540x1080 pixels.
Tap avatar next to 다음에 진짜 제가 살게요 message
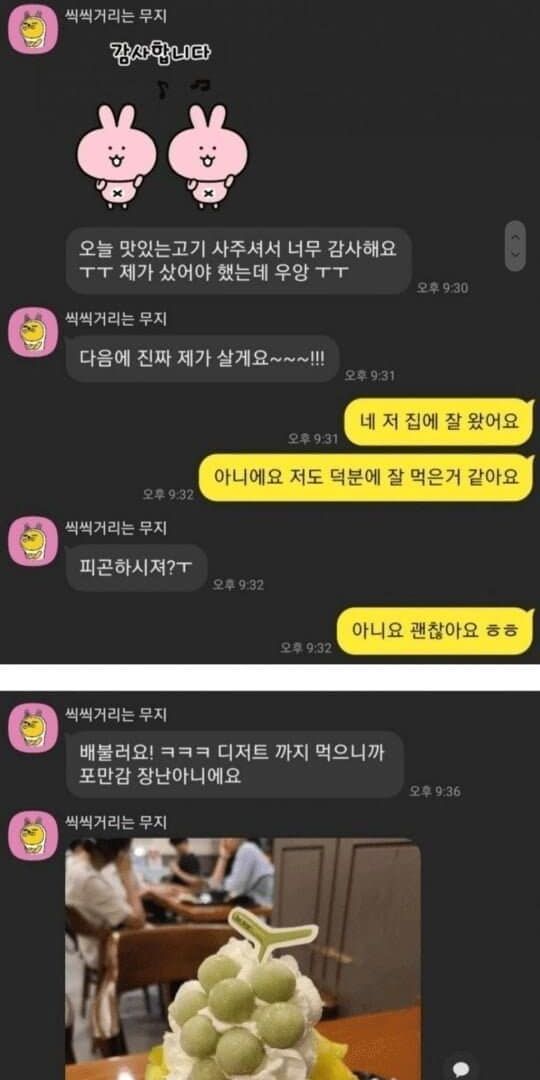click(x=32, y=332)
